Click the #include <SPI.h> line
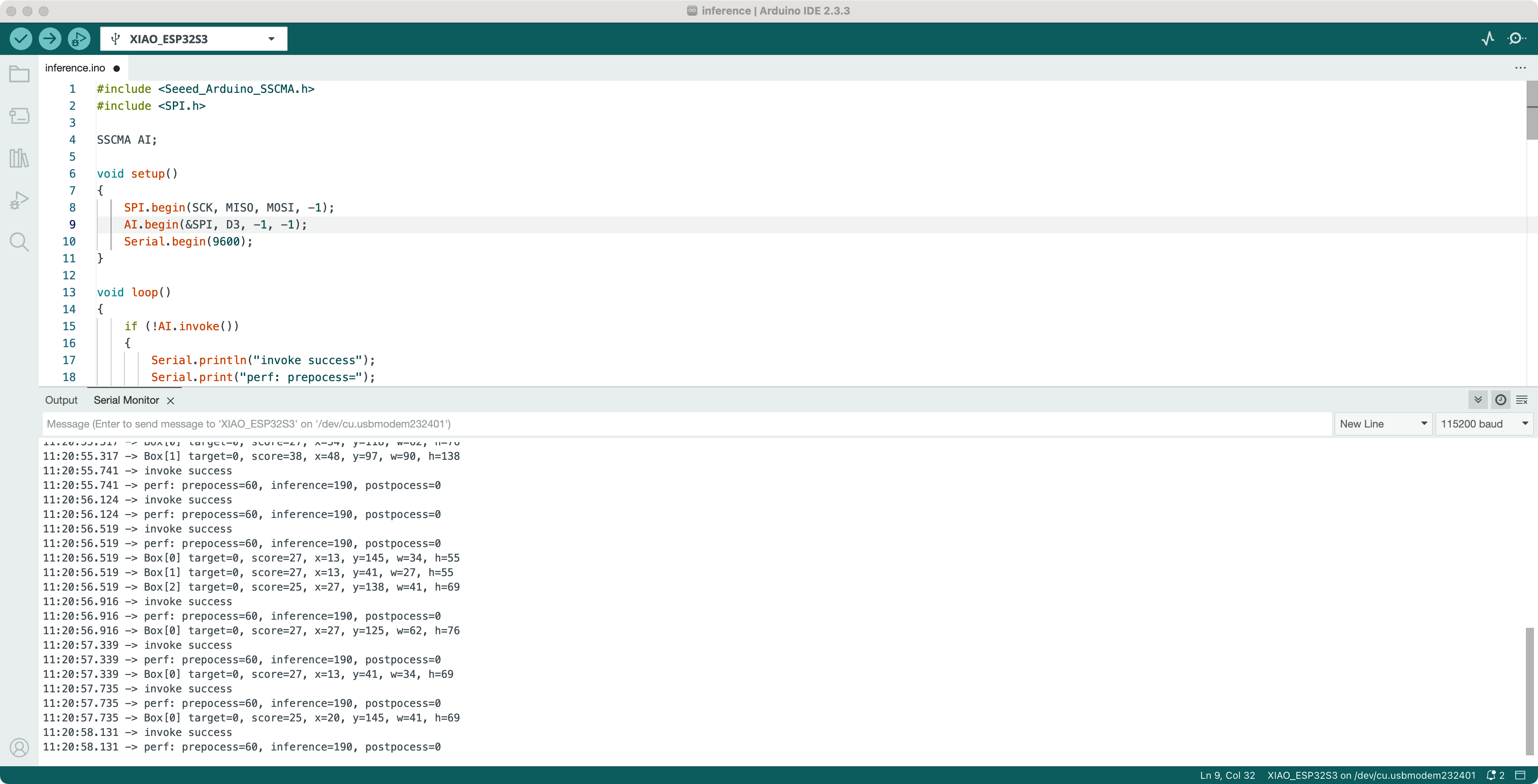 click(151, 106)
